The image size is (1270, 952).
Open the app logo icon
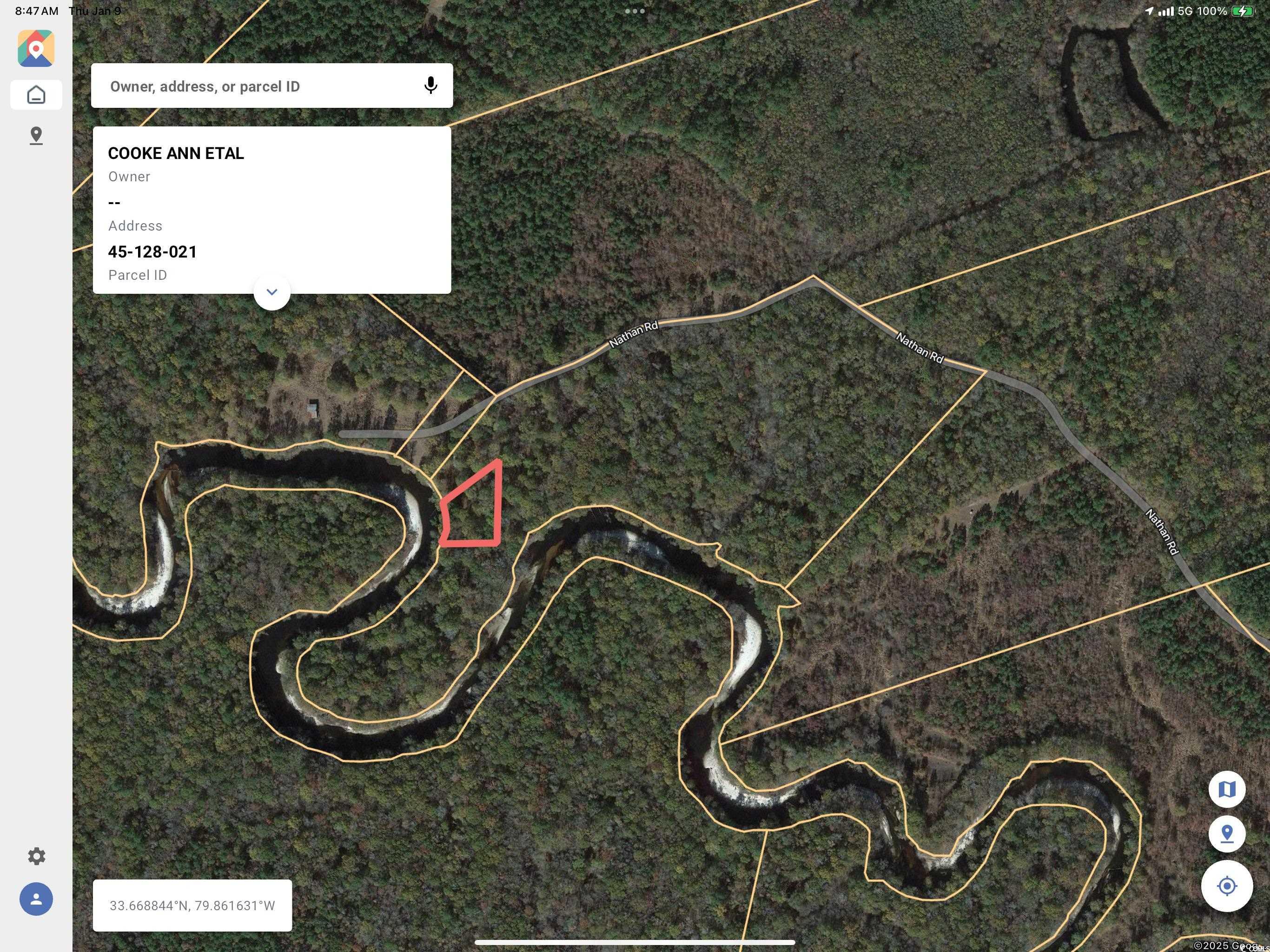pyautogui.click(x=36, y=48)
